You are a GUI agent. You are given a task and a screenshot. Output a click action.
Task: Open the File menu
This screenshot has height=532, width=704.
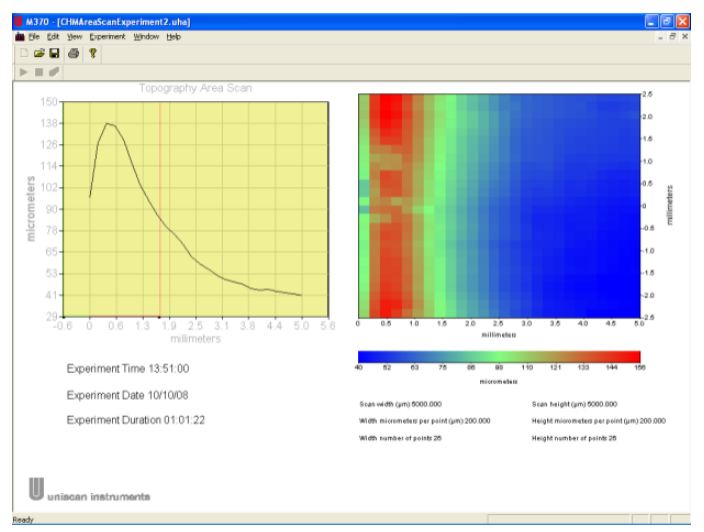(x=35, y=36)
